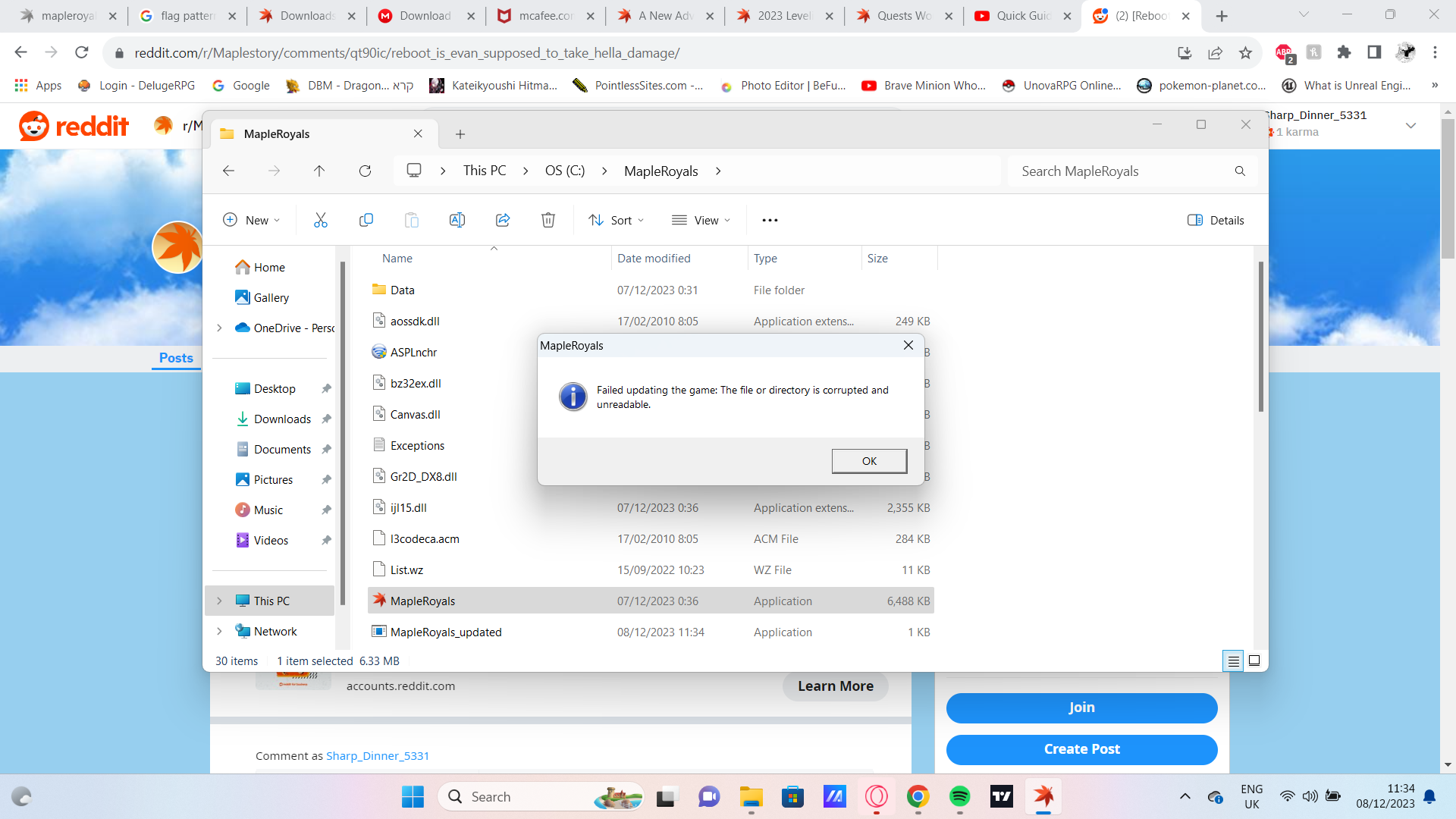The width and height of the screenshot is (1456, 819).
Task: Select the List.wz file
Action: [x=651, y=570]
